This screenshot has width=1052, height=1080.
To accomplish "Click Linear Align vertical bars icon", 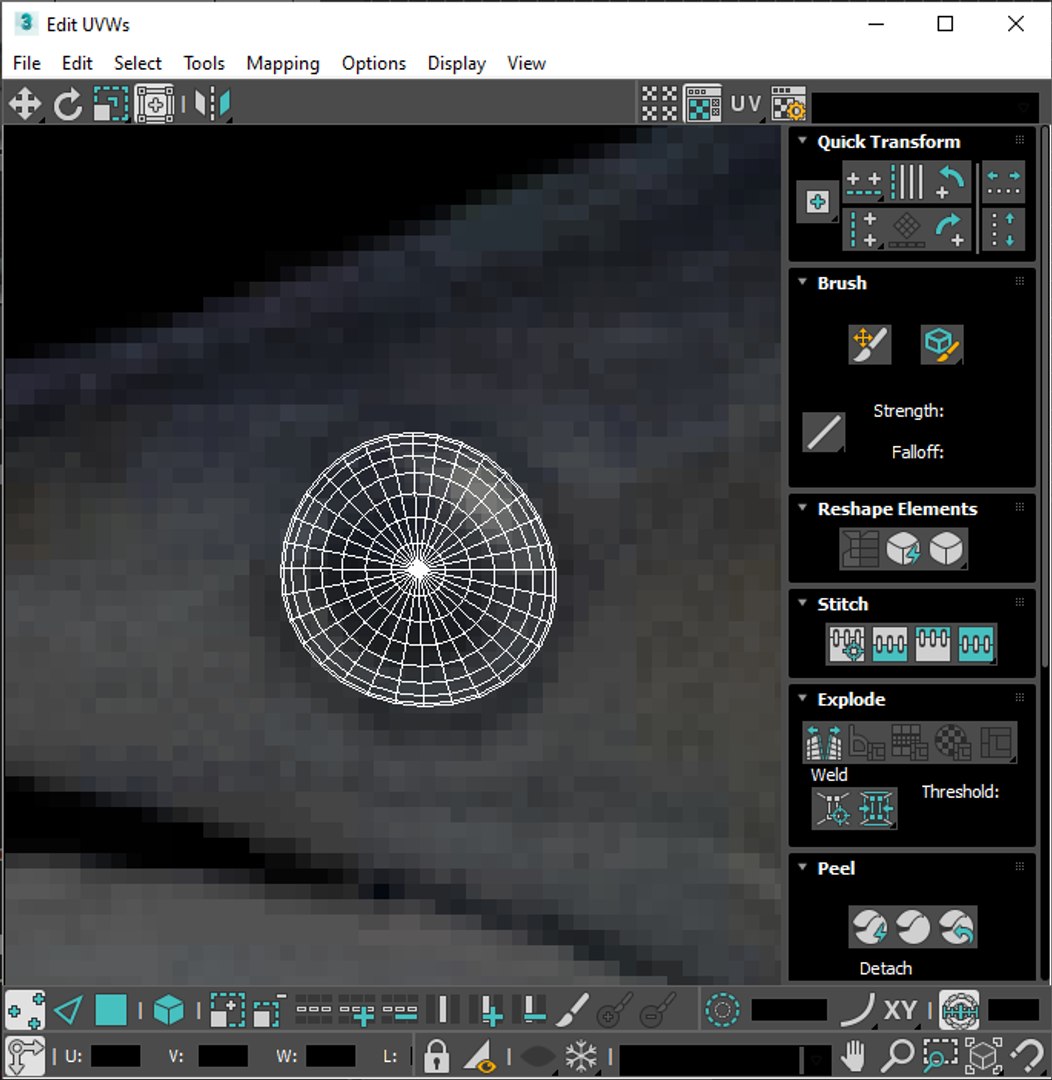I will click(x=907, y=183).
